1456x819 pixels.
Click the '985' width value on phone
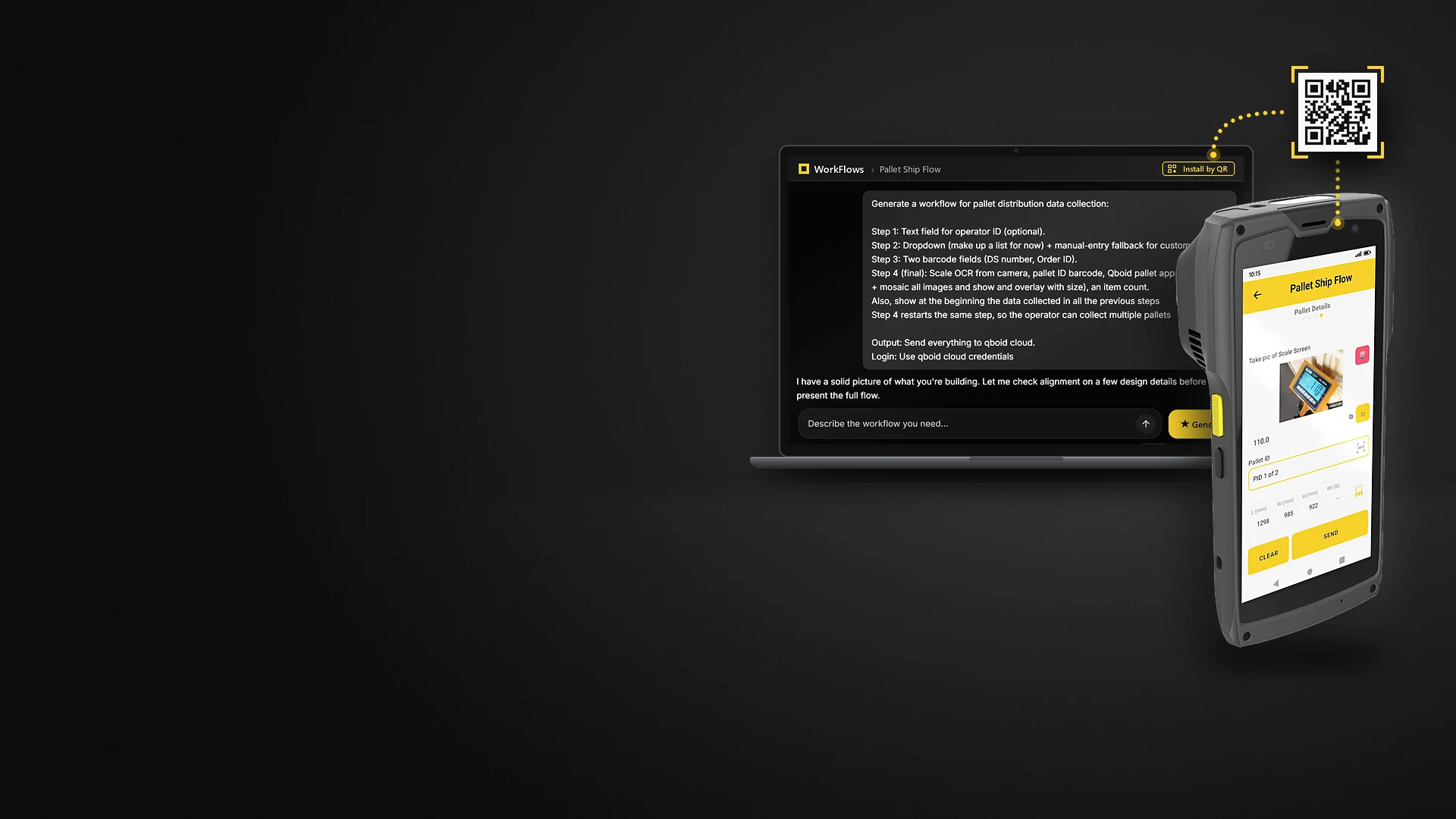pyautogui.click(x=1288, y=514)
